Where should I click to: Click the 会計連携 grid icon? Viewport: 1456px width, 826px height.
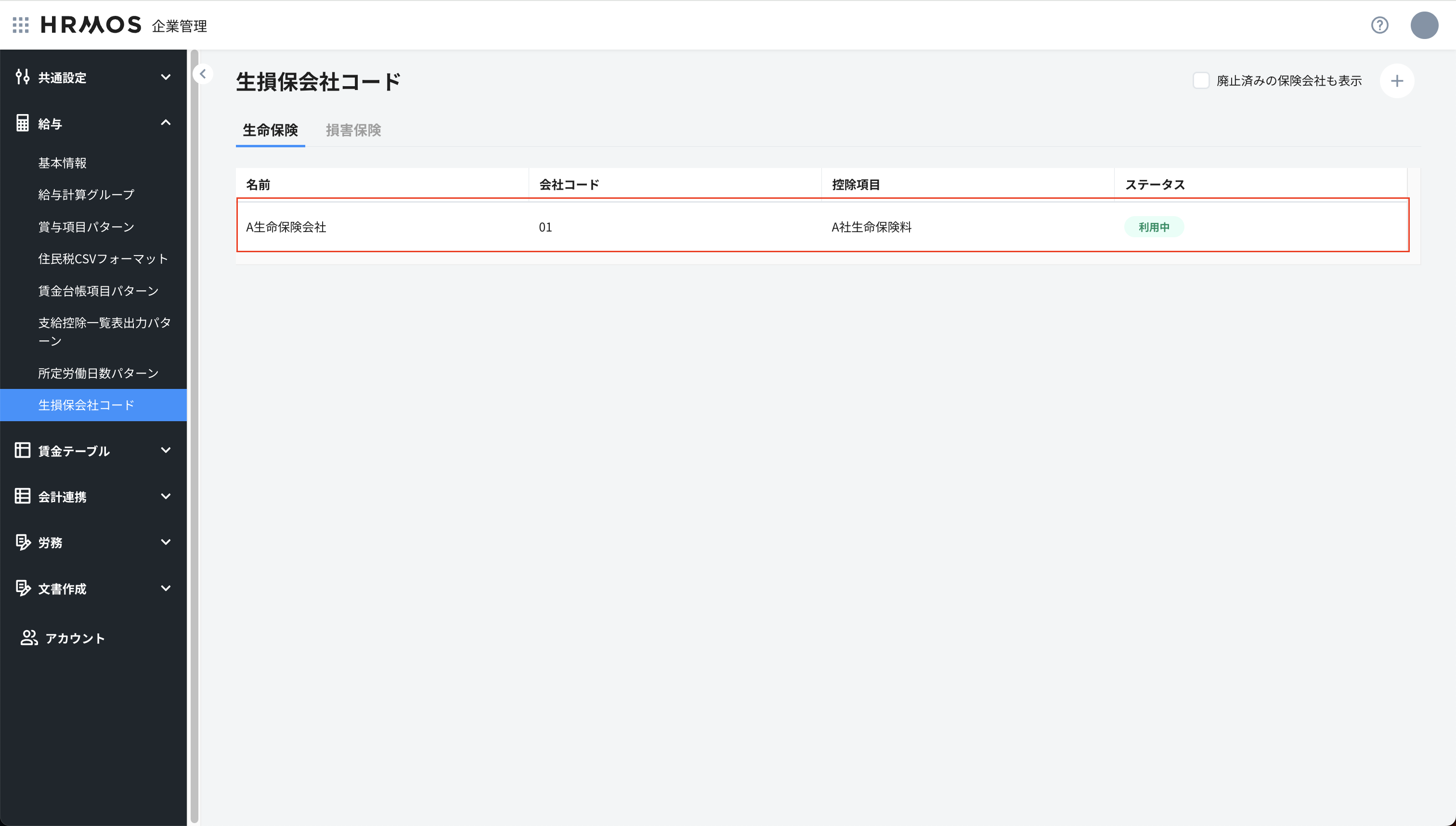pyautogui.click(x=23, y=496)
